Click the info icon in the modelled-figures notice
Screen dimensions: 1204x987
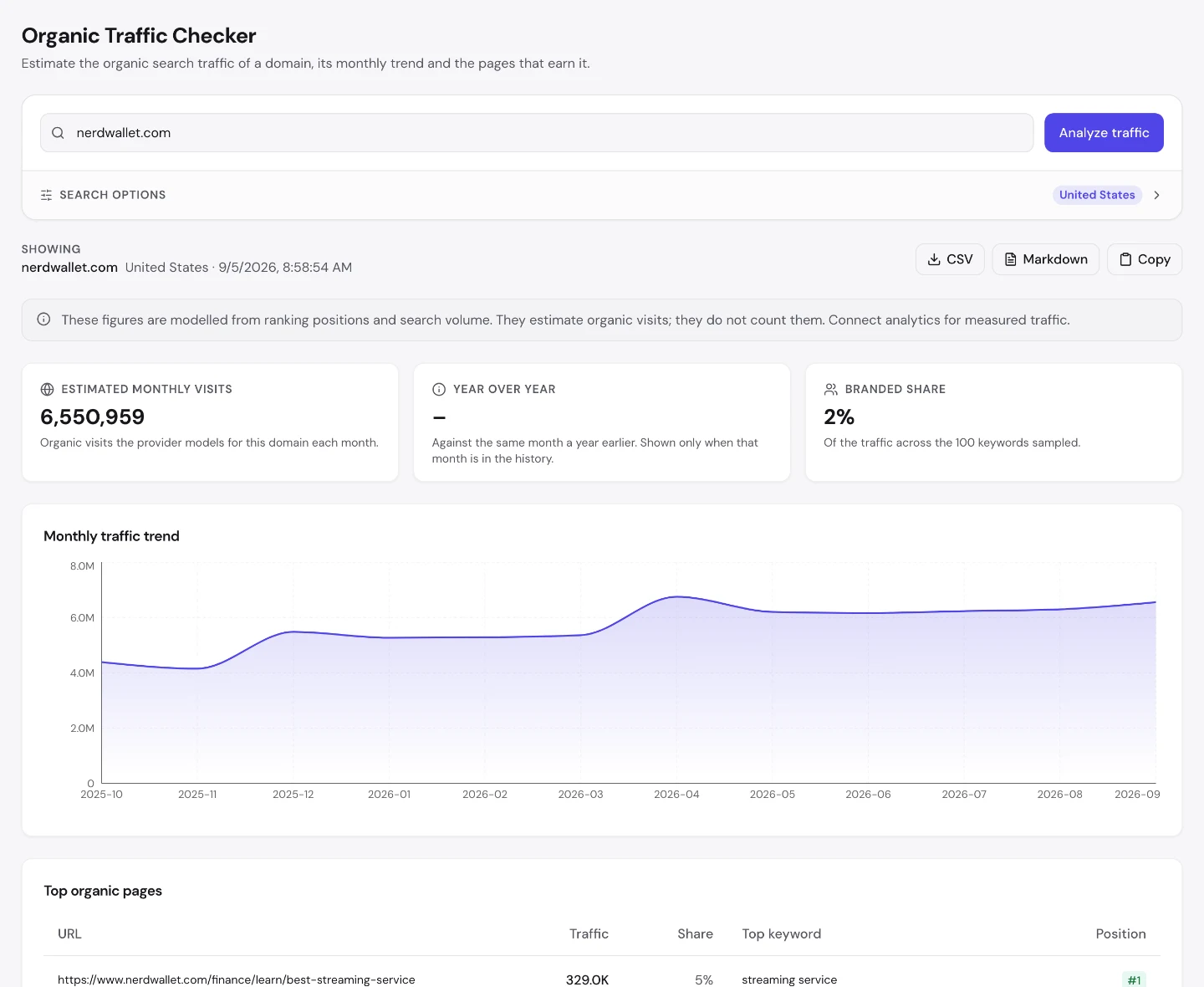pyautogui.click(x=44, y=320)
